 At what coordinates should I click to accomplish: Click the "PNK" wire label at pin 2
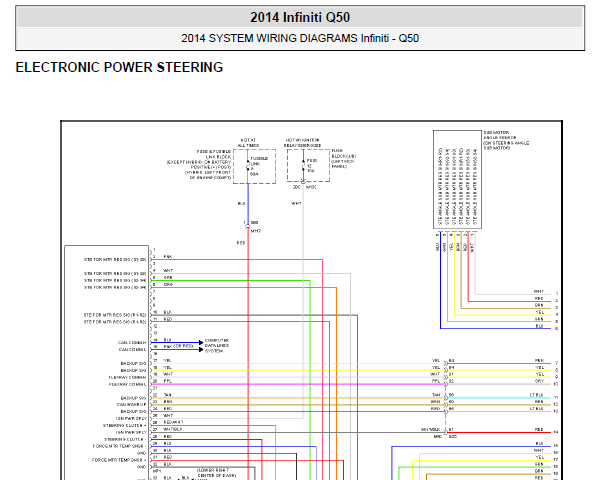(x=167, y=257)
